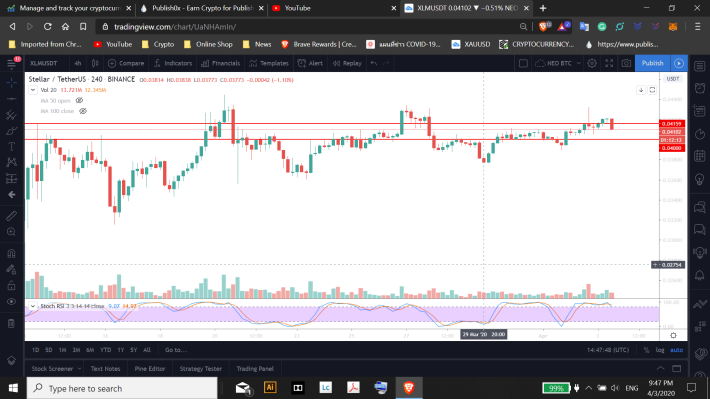Open the TradingView main menu icon
This screenshot has height=399, width=710.
pyautogui.click(x=11, y=63)
